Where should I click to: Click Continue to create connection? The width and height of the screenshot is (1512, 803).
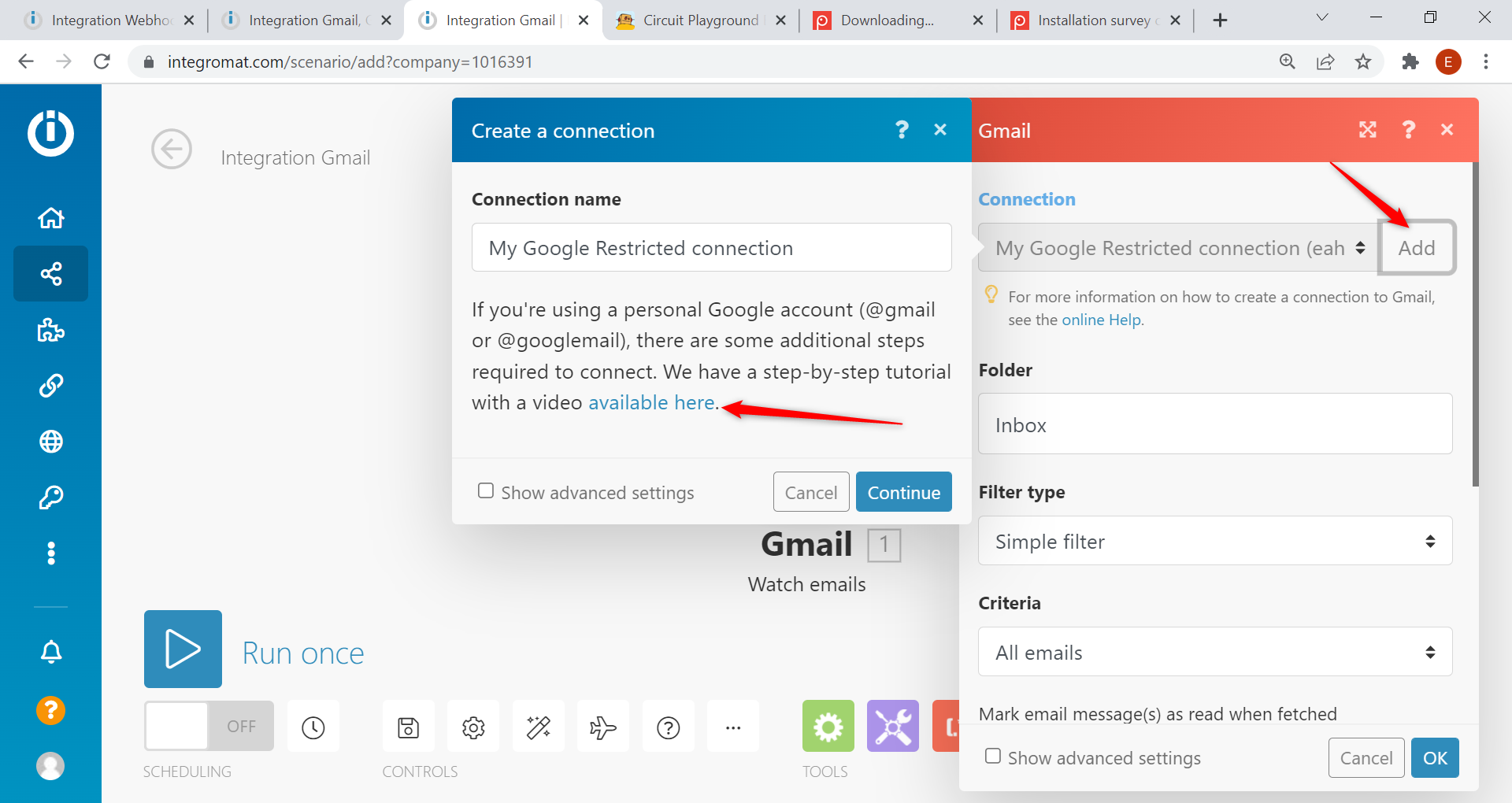click(x=904, y=492)
